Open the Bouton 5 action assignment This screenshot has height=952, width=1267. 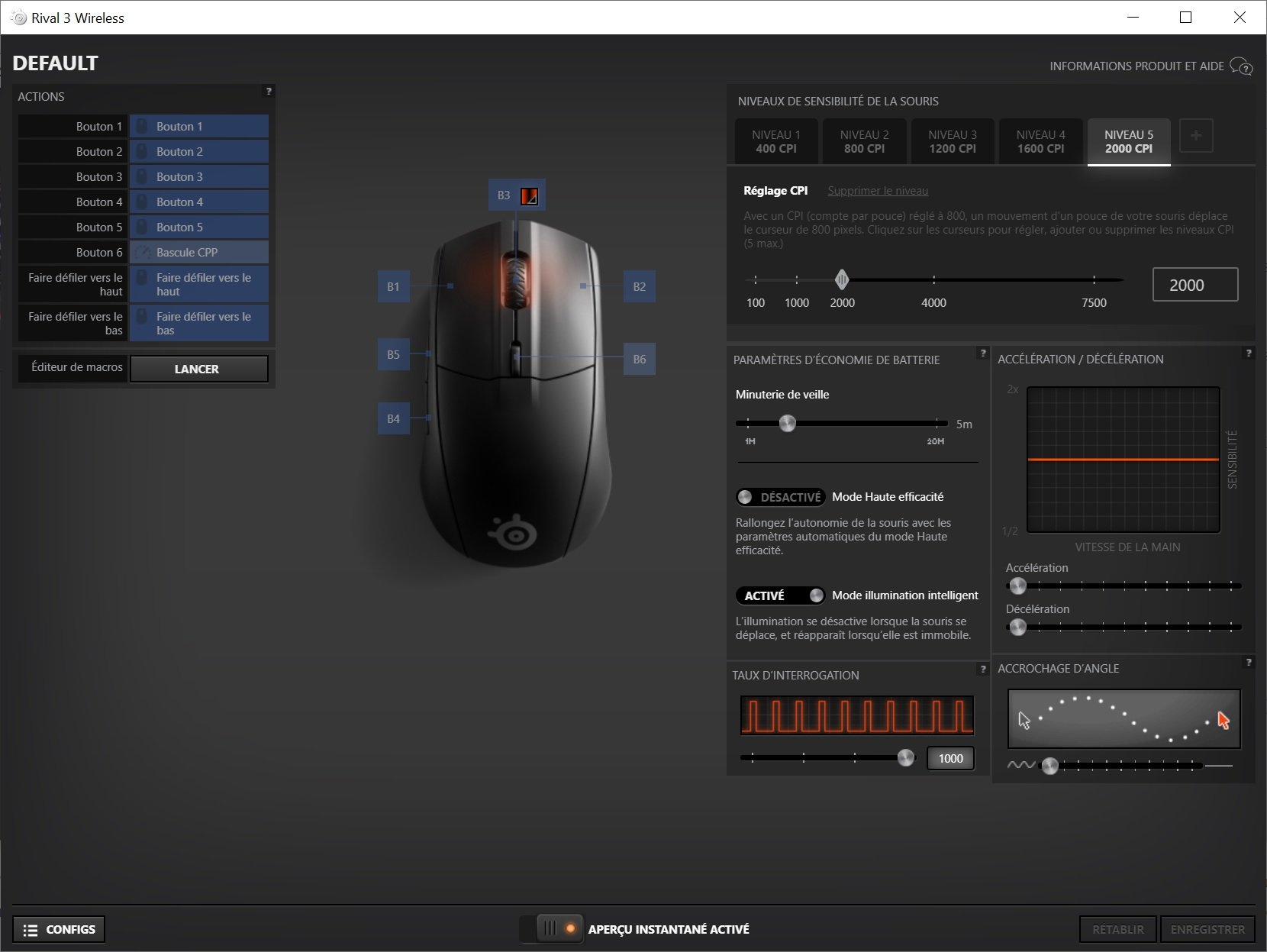tap(199, 228)
